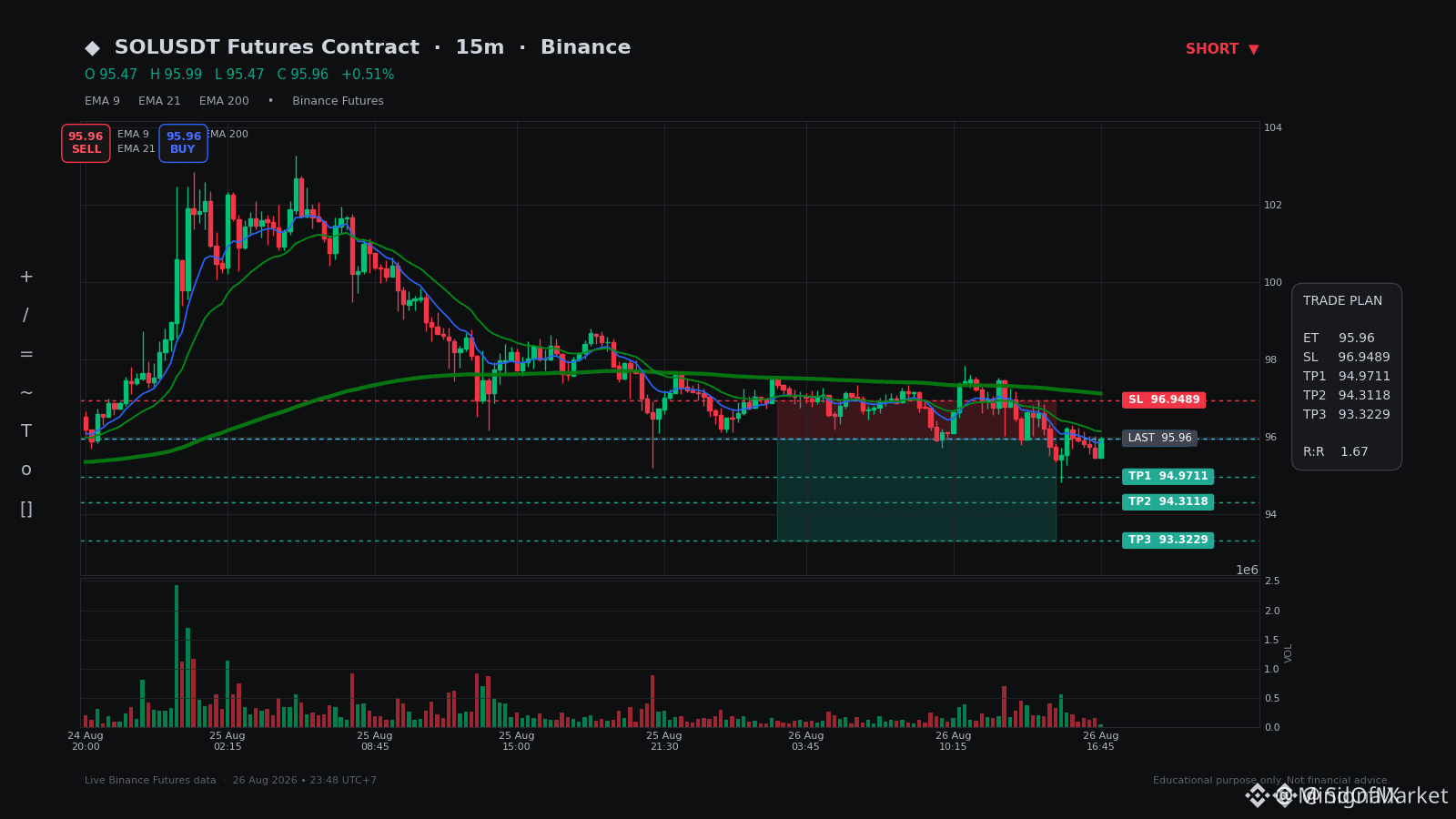Viewport: 1456px width, 819px height.
Task: Click TP3 93.3229 row in Trade Plan panel
Action: click(1347, 415)
